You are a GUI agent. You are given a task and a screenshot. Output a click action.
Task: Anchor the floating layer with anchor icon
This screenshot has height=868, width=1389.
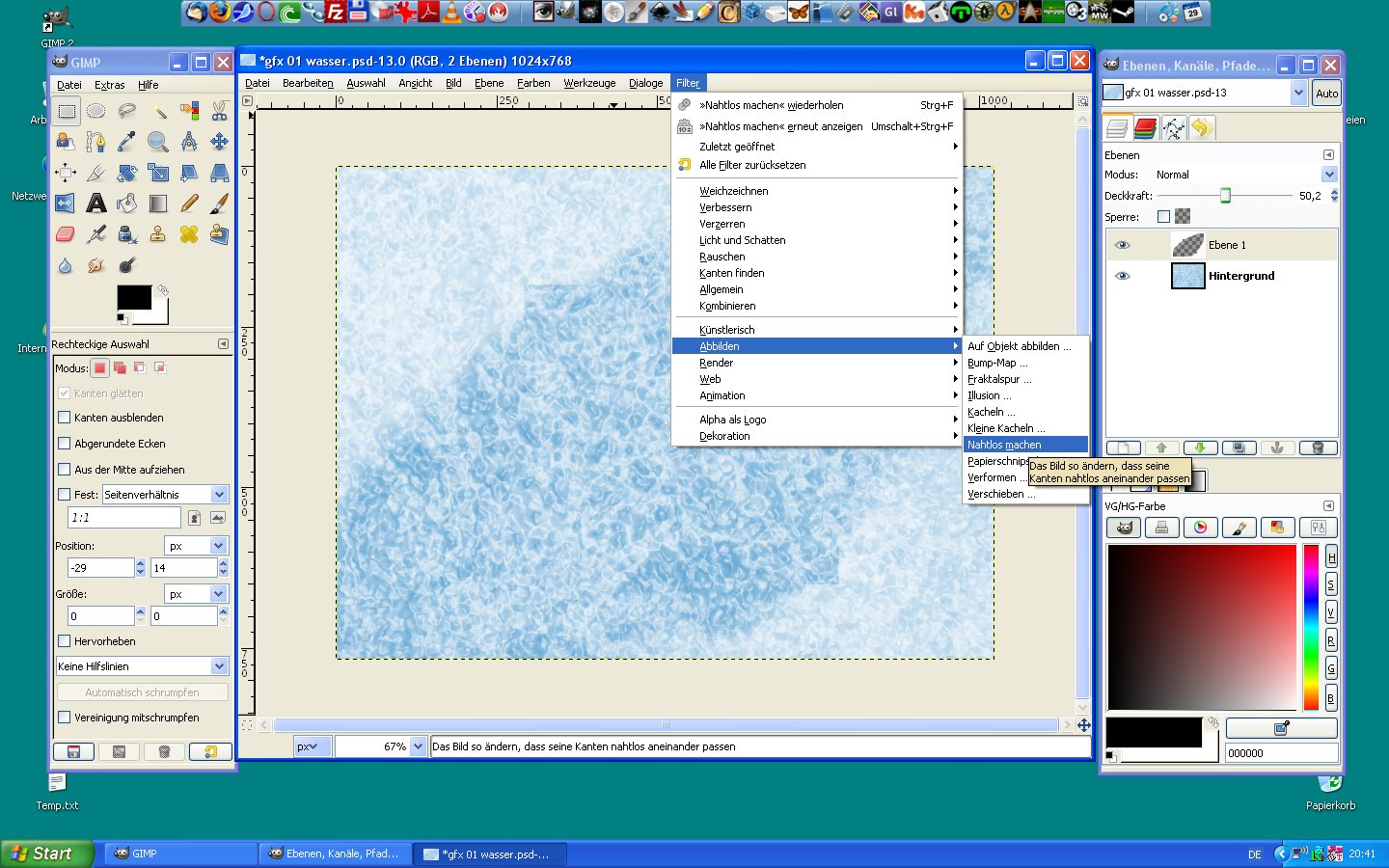coord(1278,448)
